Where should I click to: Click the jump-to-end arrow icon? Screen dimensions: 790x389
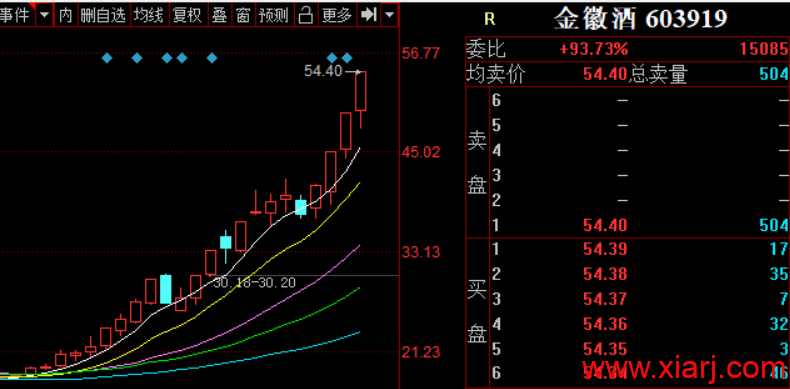click(x=368, y=15)
